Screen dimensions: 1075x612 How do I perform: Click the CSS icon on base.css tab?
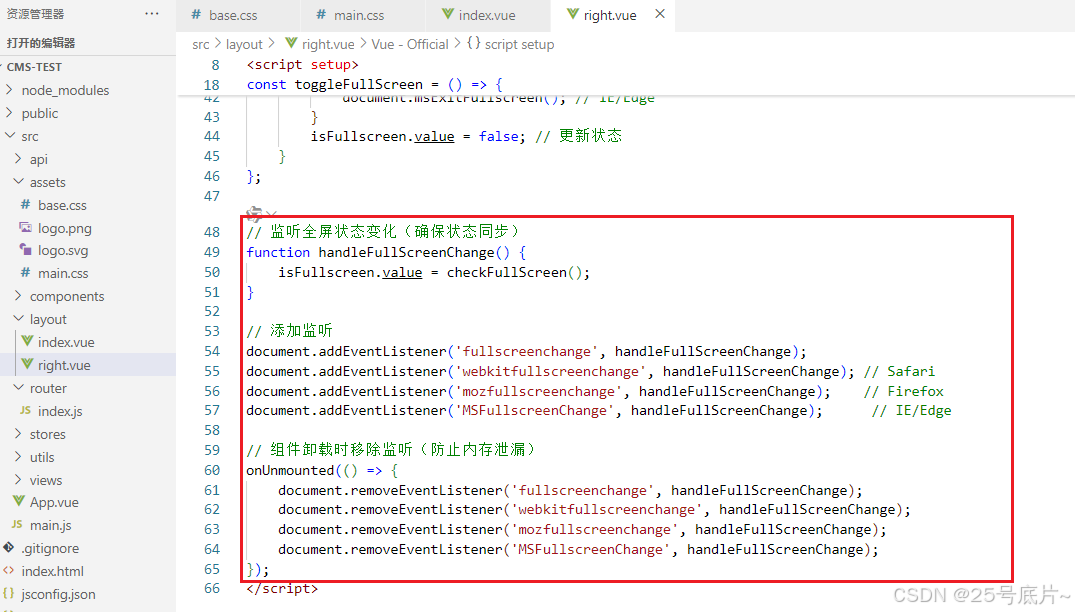(196, 14)
